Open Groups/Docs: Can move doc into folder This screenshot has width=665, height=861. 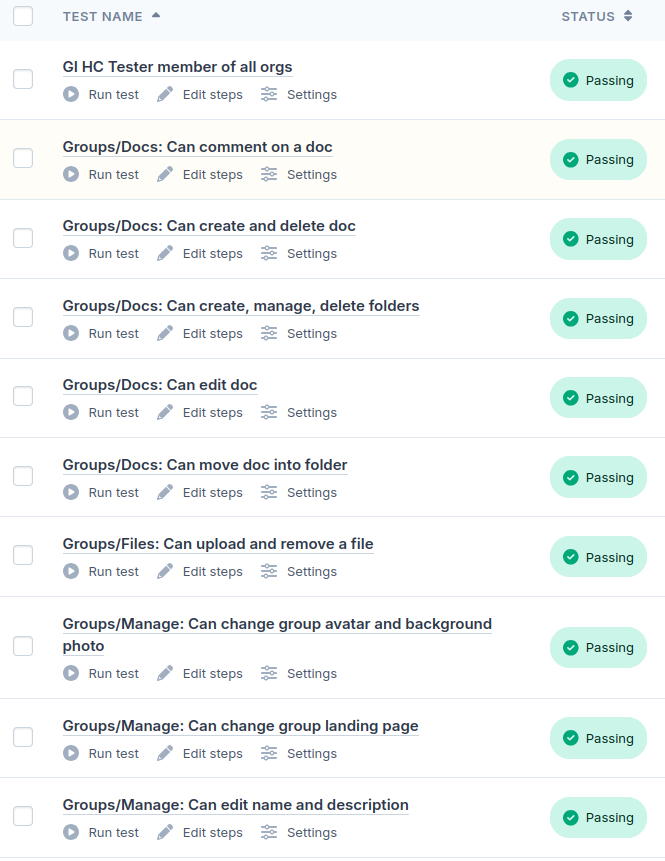[205, 465]
